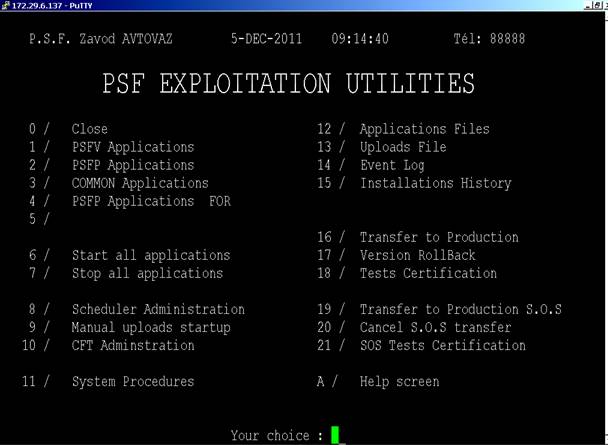Image resolution: width=608 pixels, height=445 pixels.
Task: Click the empty option number "5 /"
Action: (39, 219)
